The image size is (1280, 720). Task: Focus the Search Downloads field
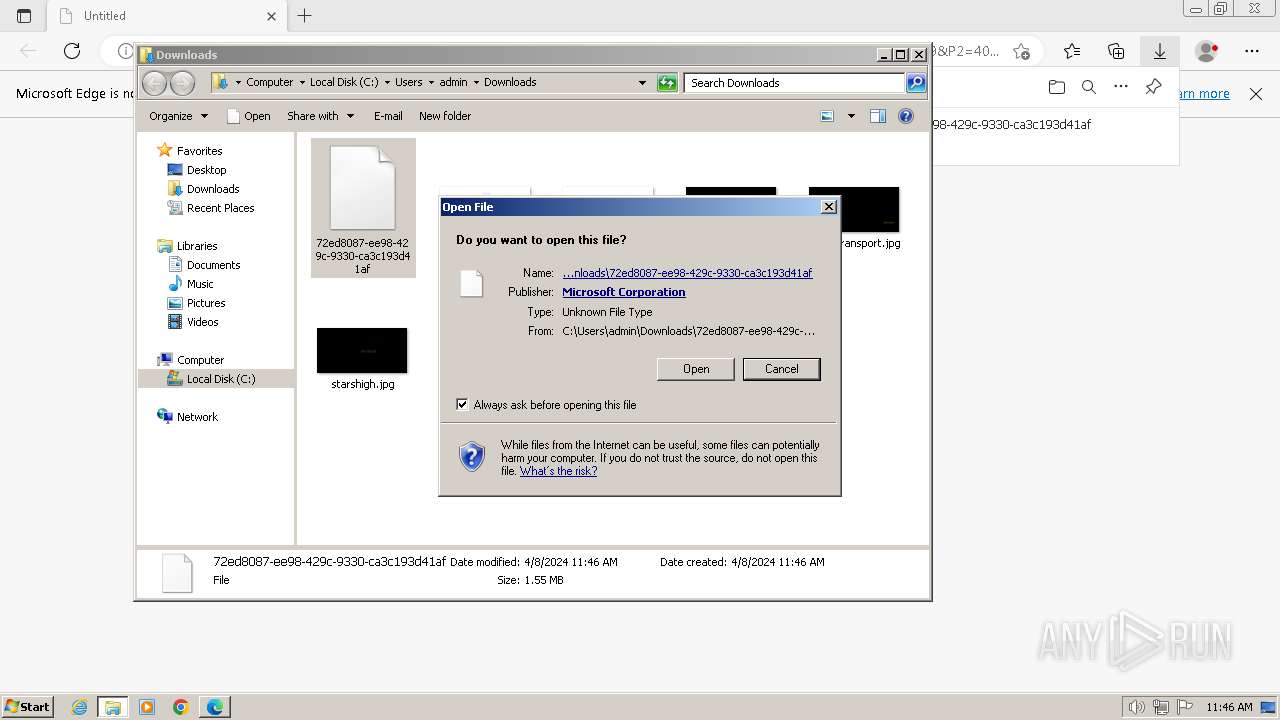point(795,83)
